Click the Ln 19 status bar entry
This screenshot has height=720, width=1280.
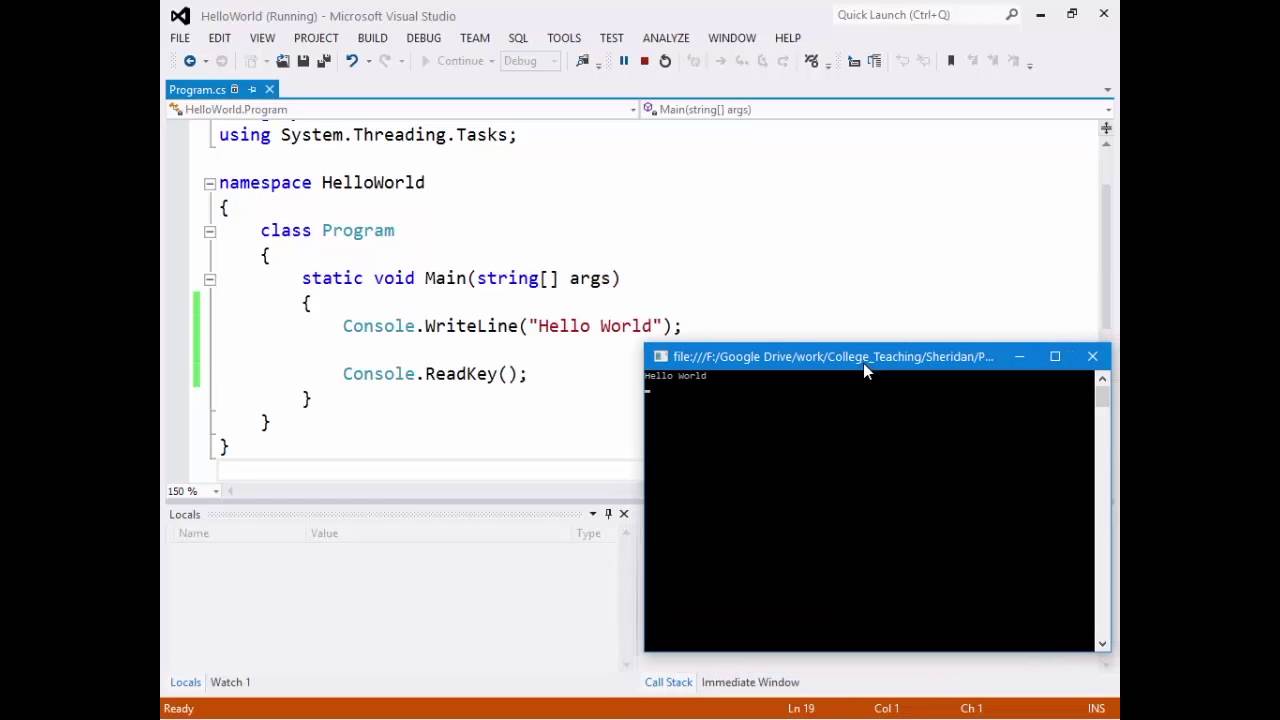[801, 708]
